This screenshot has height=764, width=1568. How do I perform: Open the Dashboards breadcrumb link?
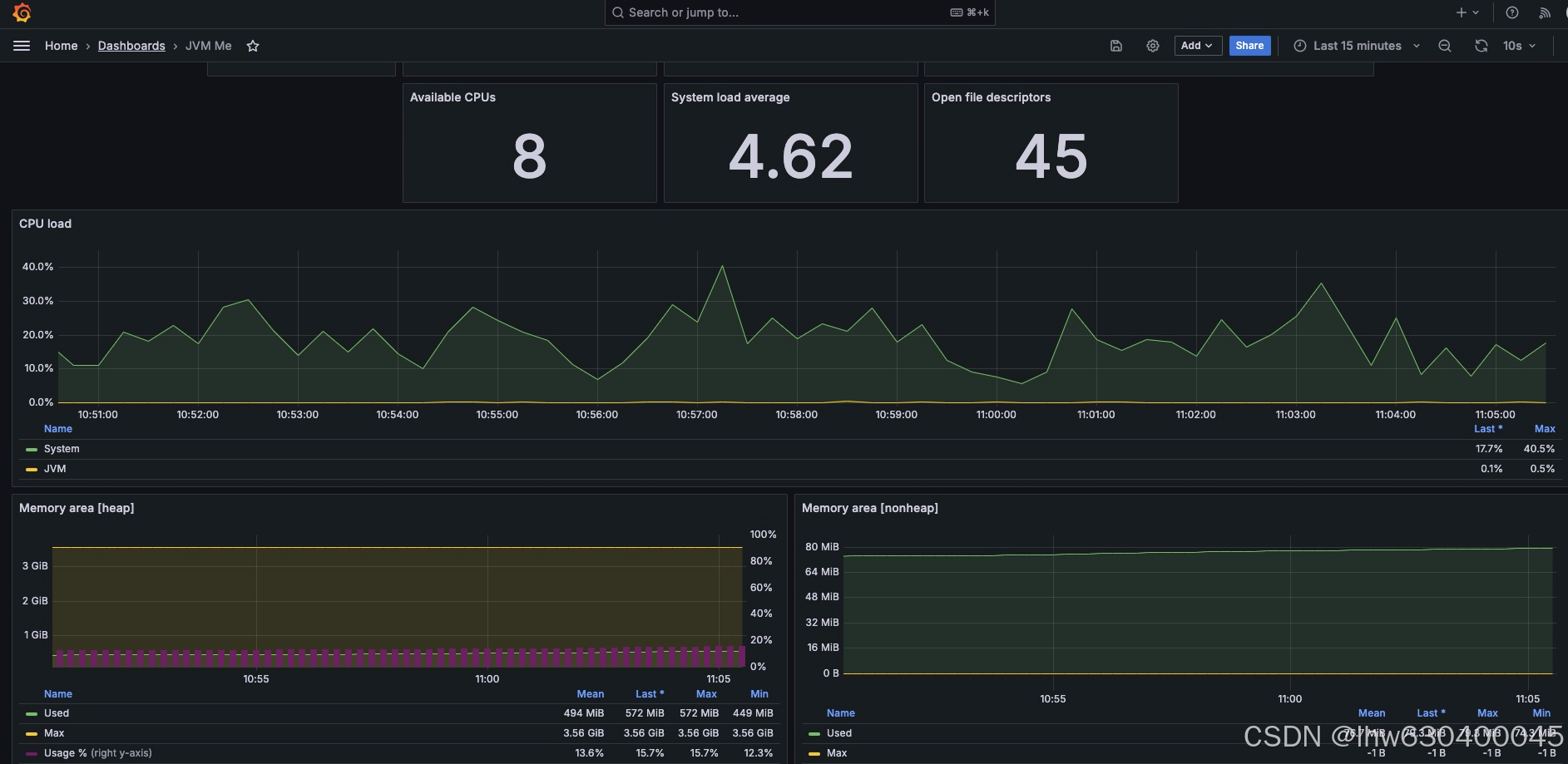[131, 46]
